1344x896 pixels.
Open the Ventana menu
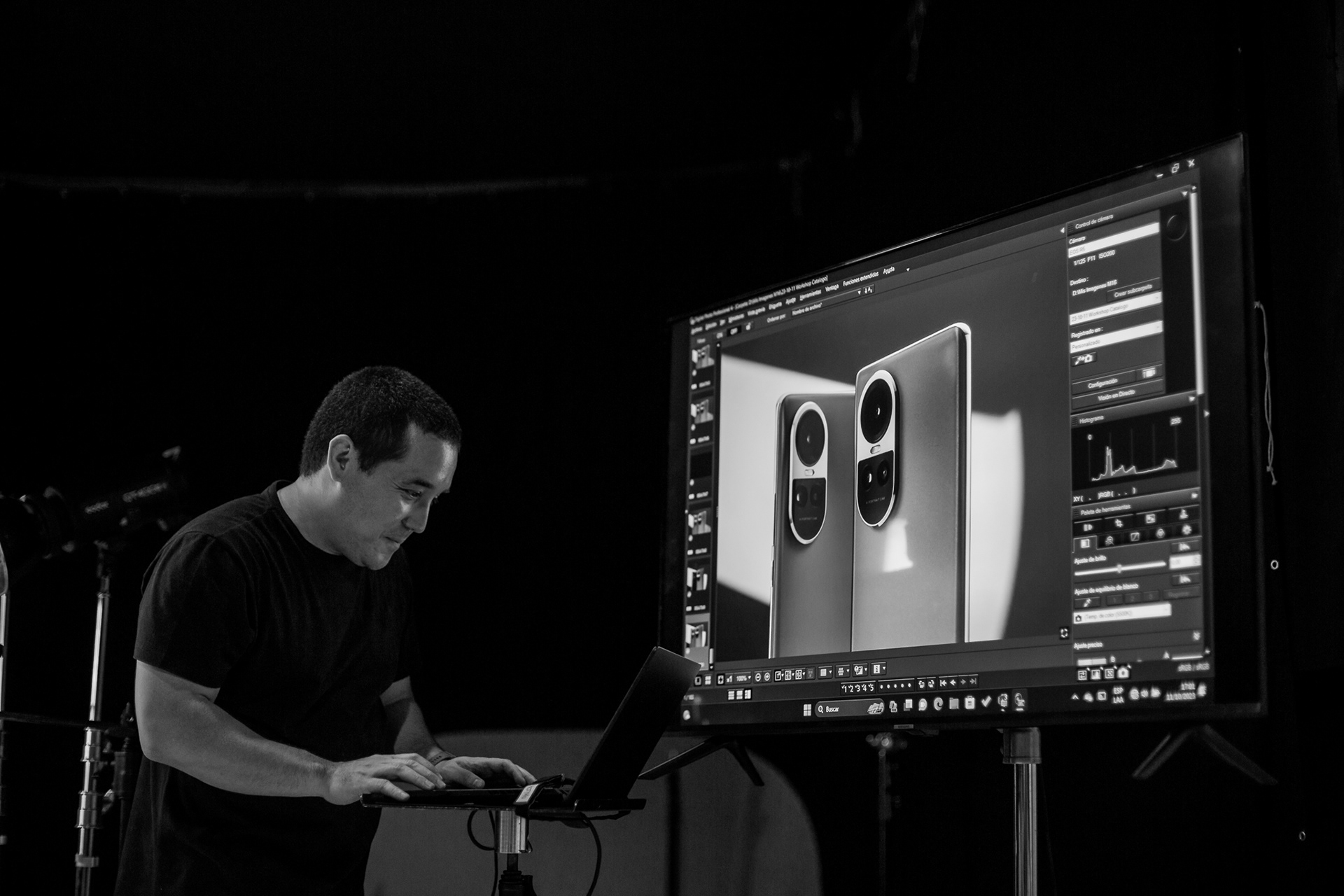coord(832,288)
